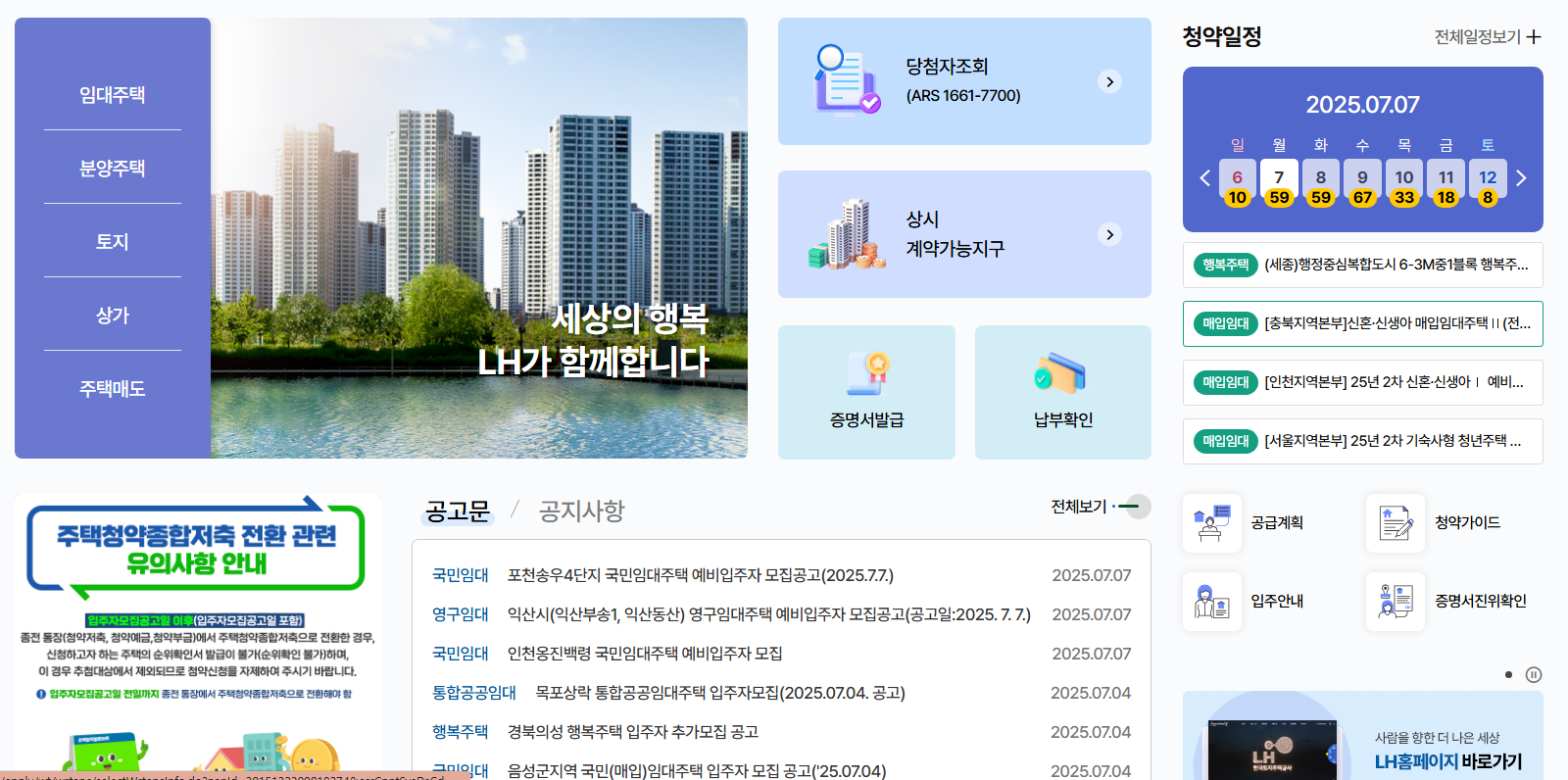Image resolution: width=1568 pixels, height=780 pixels.
Task: Select calendar date 10 Thursday
Action: pyautogui.click(x=1404, y=183)
